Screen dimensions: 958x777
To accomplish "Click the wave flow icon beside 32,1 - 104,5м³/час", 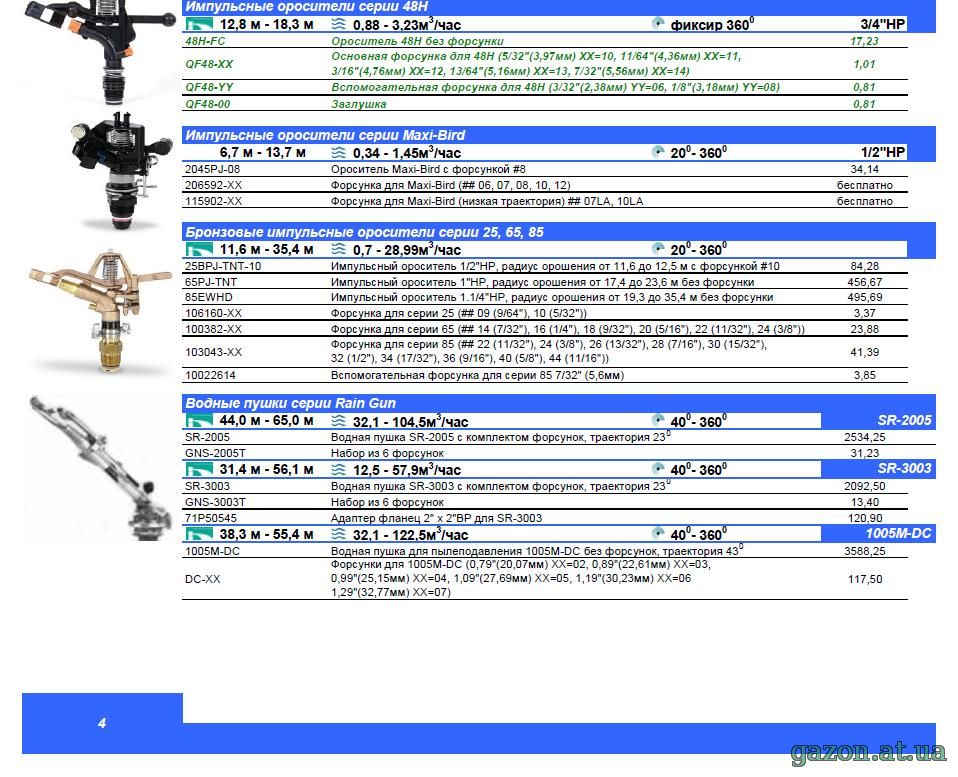I will [338, 421].
